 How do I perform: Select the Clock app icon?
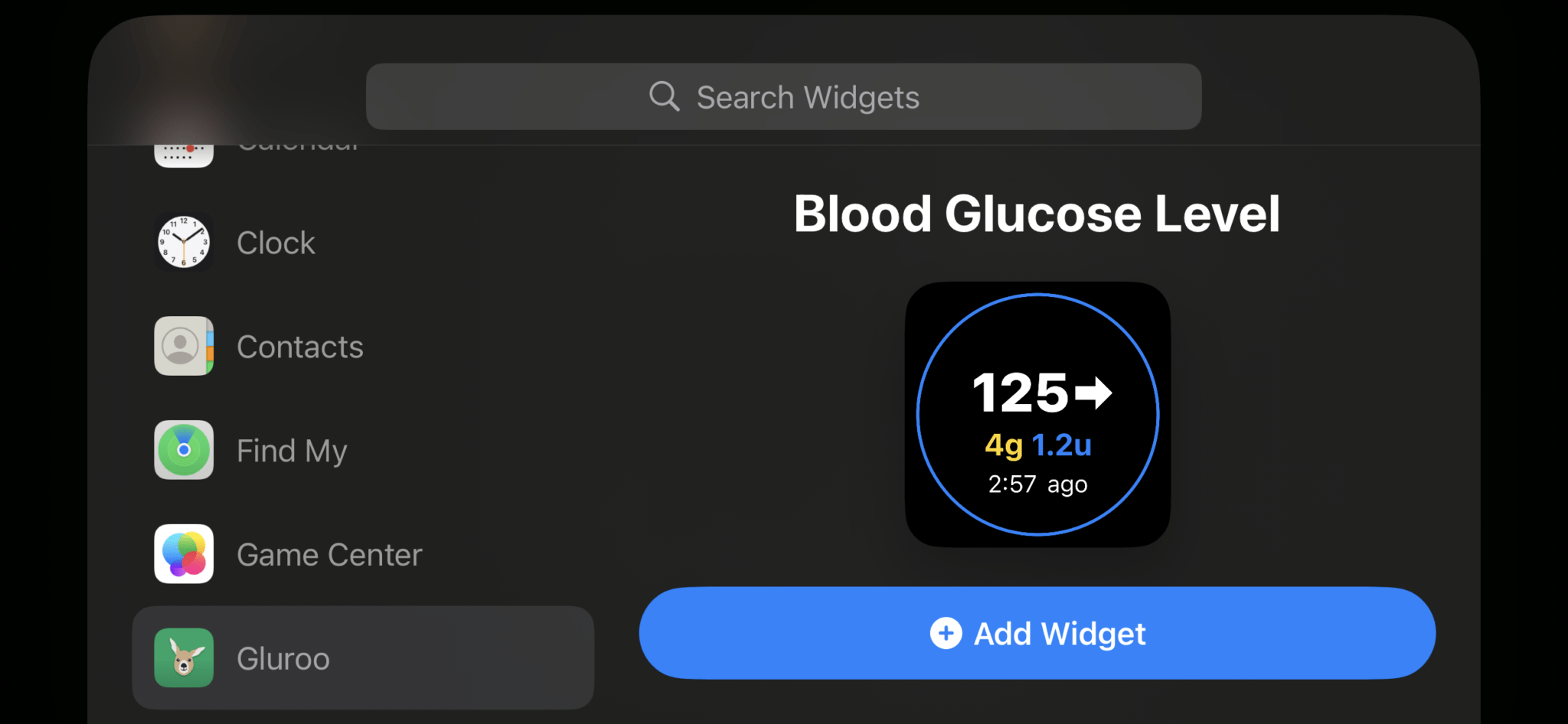click(x=184, y=243)
